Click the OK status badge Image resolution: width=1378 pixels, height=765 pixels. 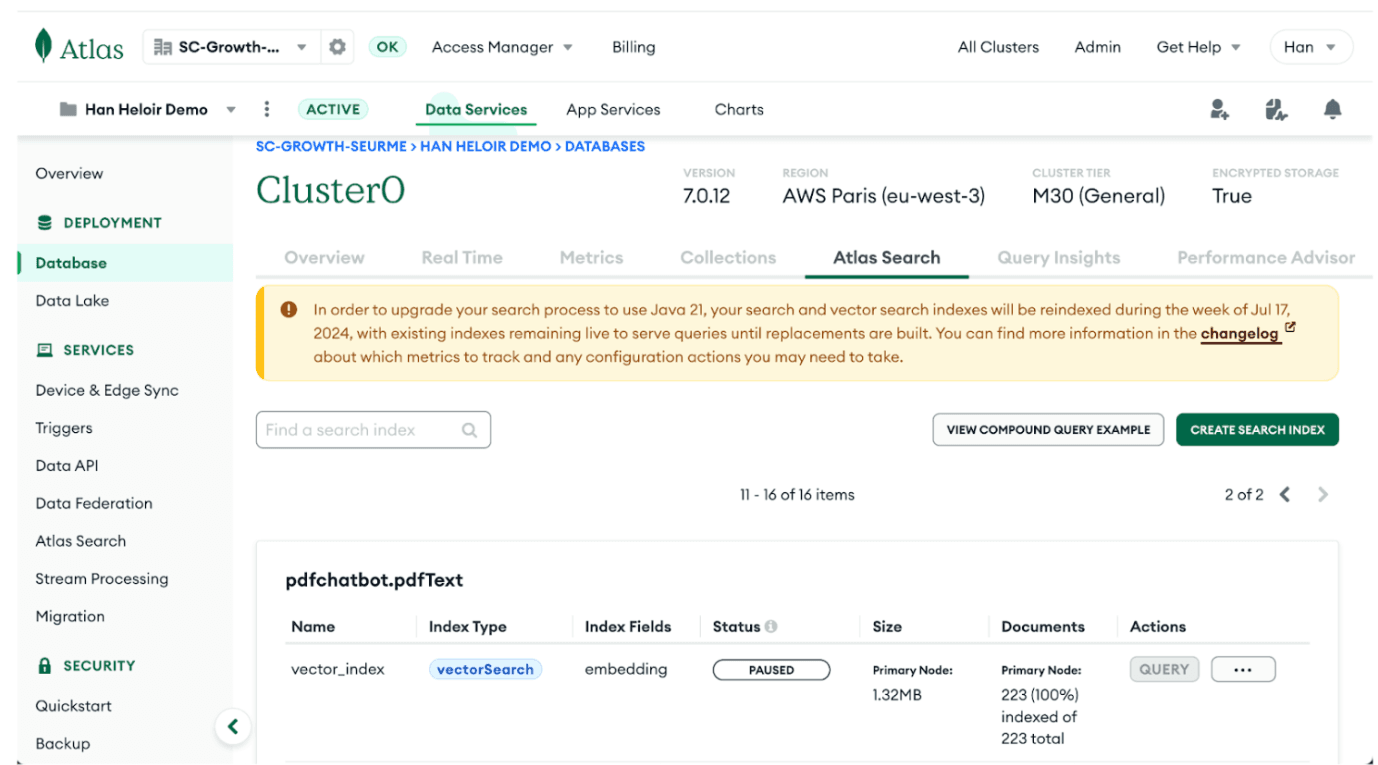387,47
